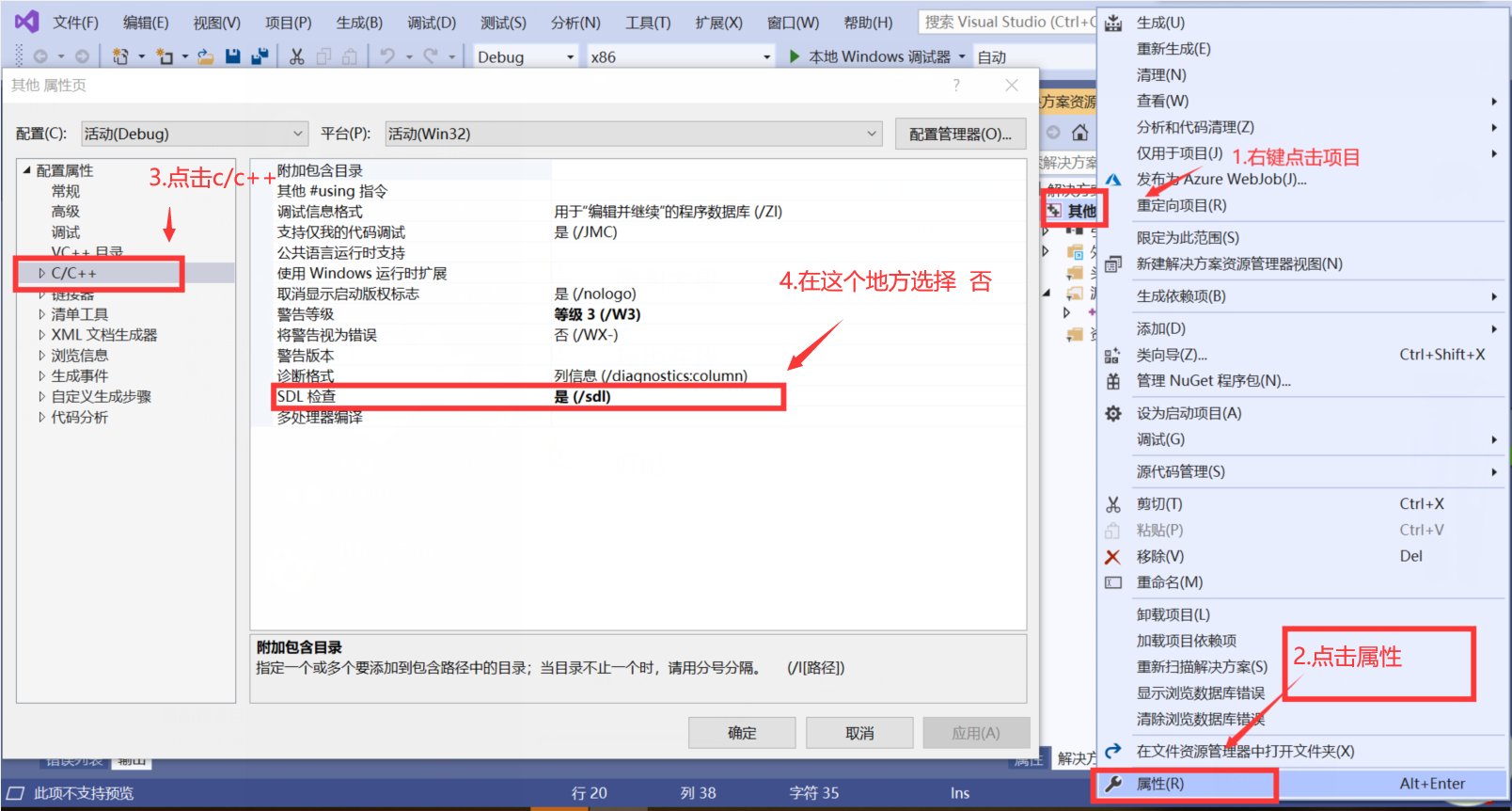Expand the C/C++ tree node arrow

click(41, 273)
